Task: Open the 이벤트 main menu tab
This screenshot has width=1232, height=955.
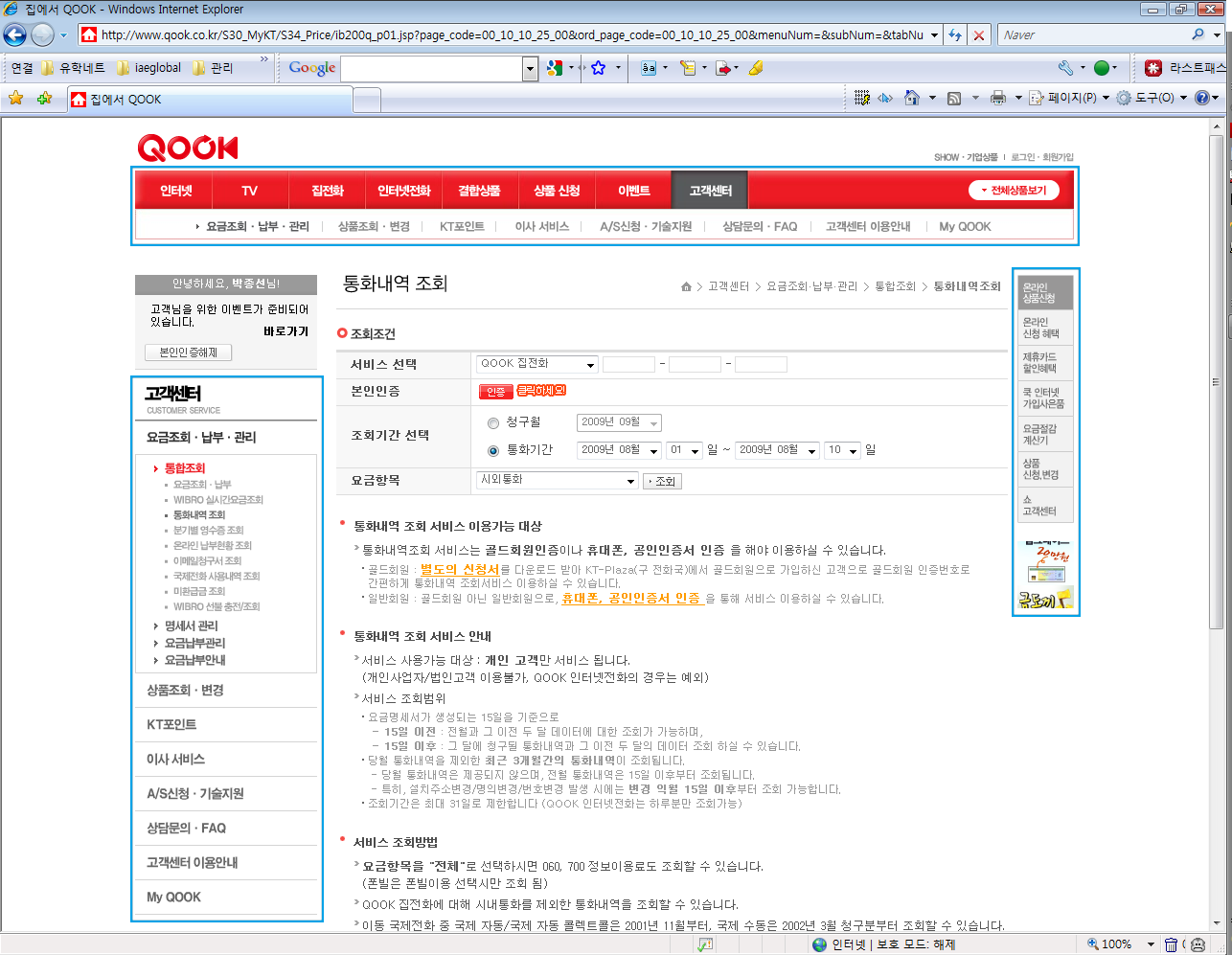Action: pyautogui.click(x=633, y=191)
